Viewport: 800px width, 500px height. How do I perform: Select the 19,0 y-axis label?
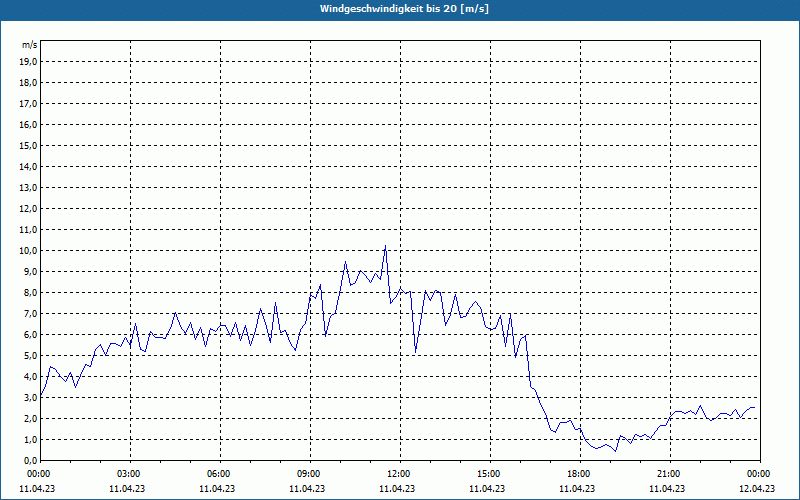coord(28,62)
